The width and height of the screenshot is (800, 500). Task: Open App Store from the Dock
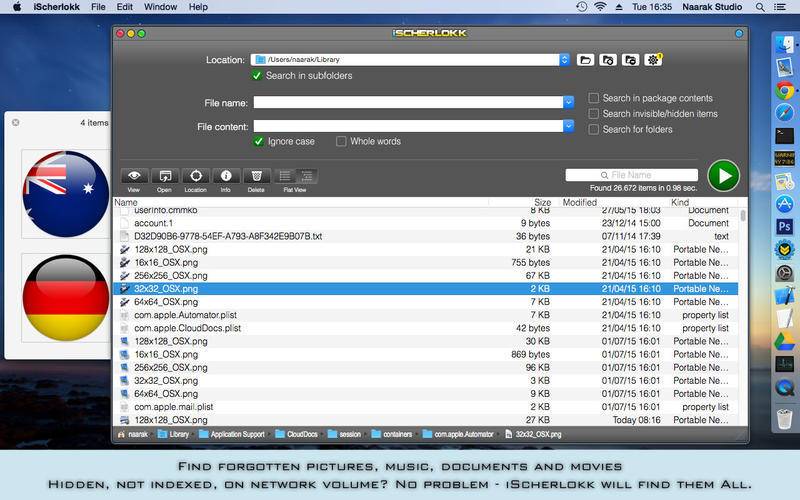784,204
